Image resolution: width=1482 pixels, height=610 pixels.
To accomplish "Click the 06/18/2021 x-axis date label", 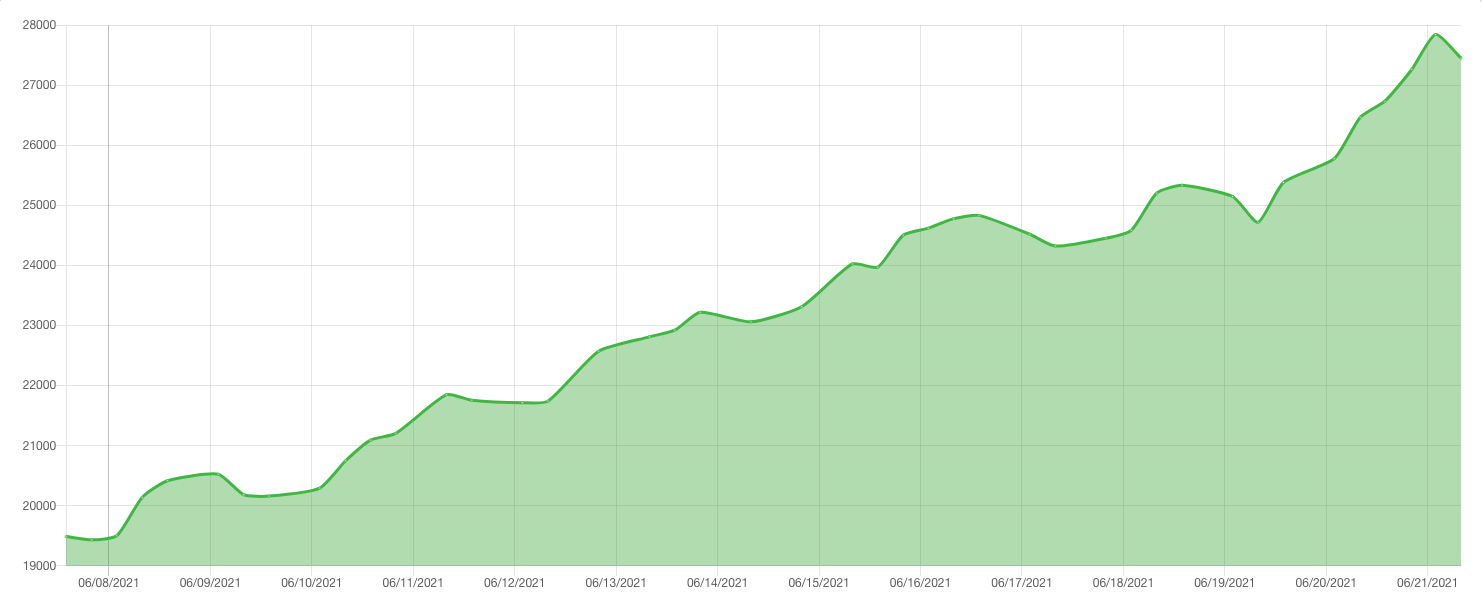I will [x=1123, y=582].
